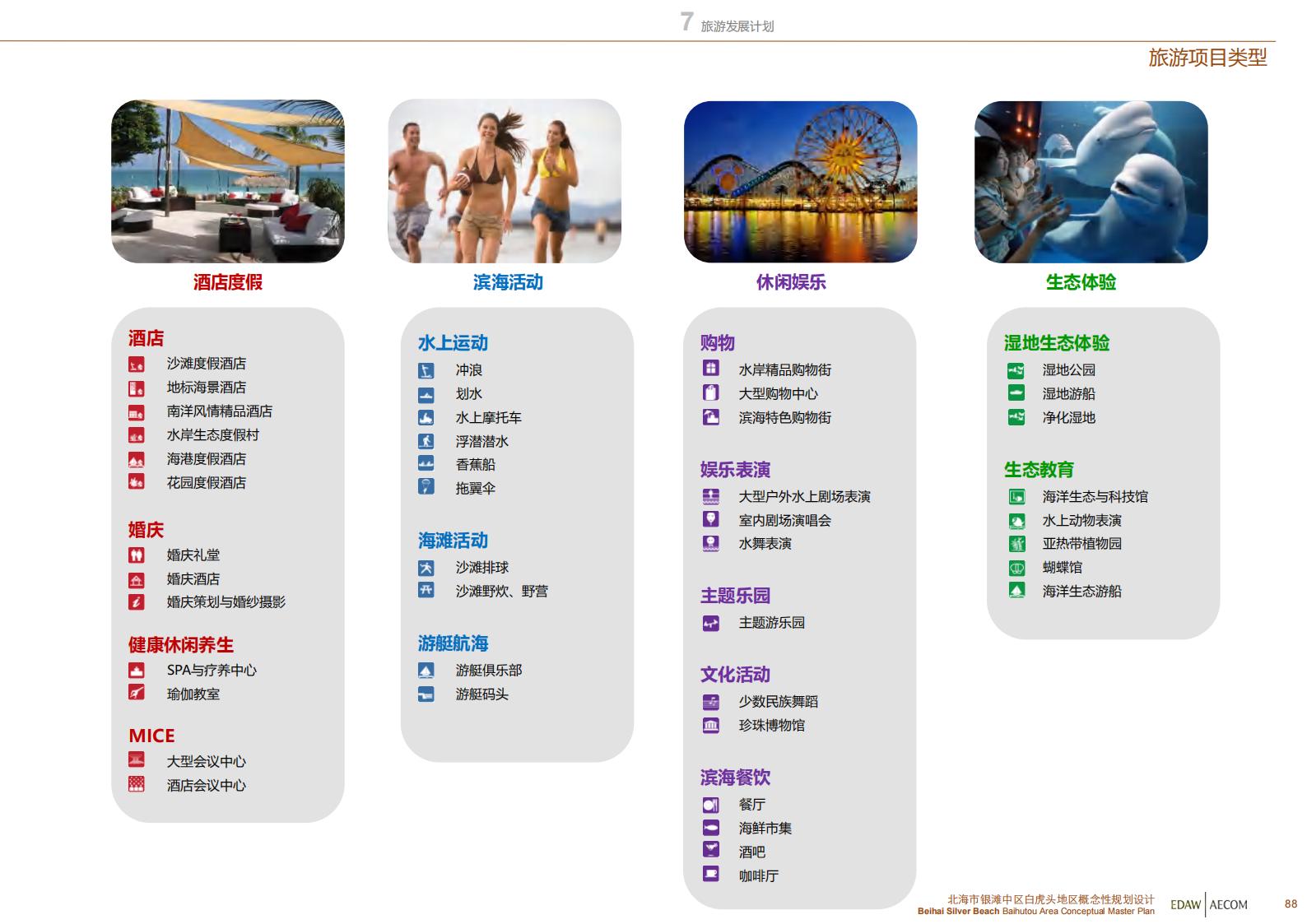The image size is (1307, 924).
Task: Click the blue icon next to 水上摩托车
Action: click(x=426, y=418)
